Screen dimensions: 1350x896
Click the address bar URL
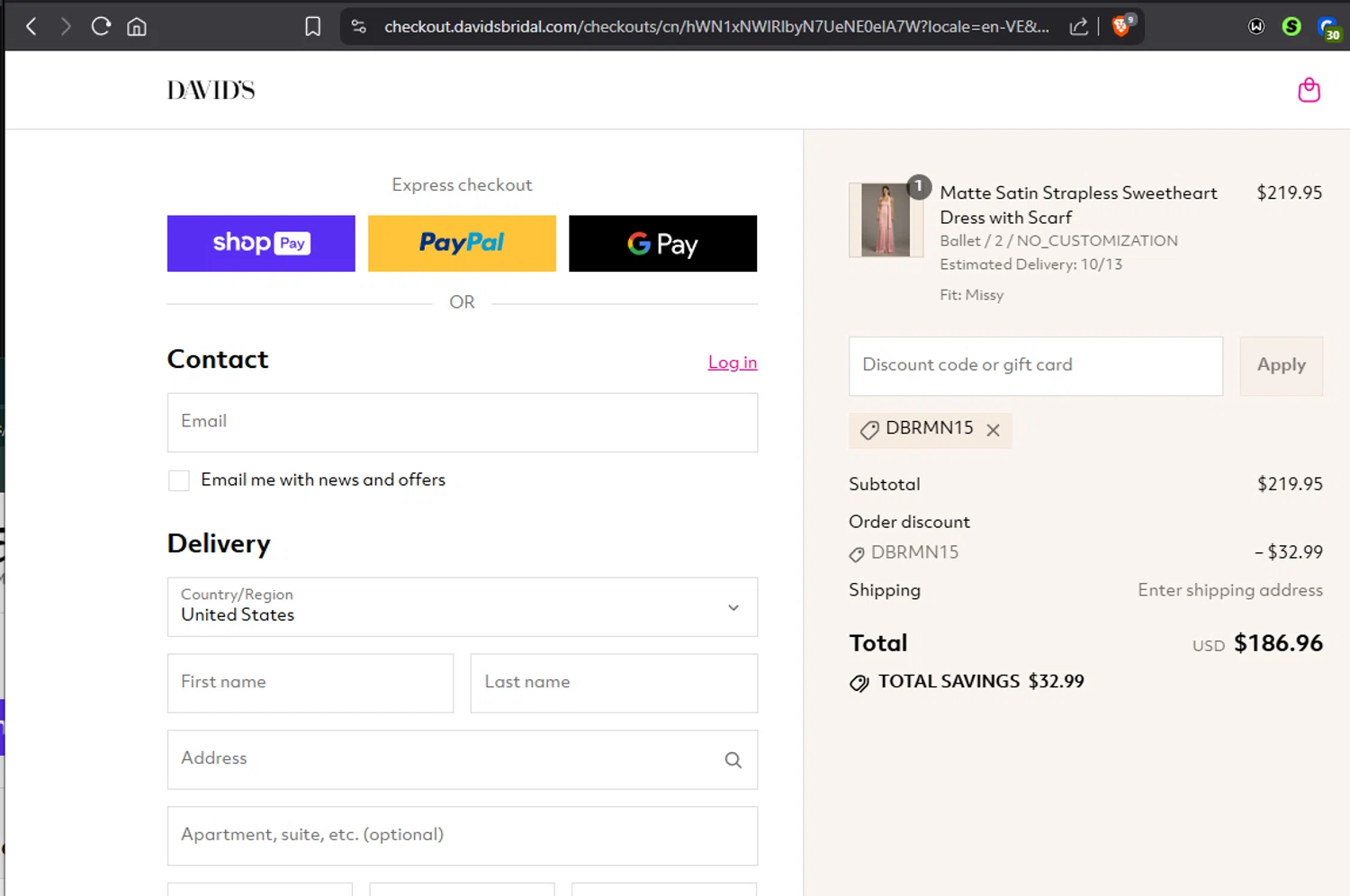(716, 26)
